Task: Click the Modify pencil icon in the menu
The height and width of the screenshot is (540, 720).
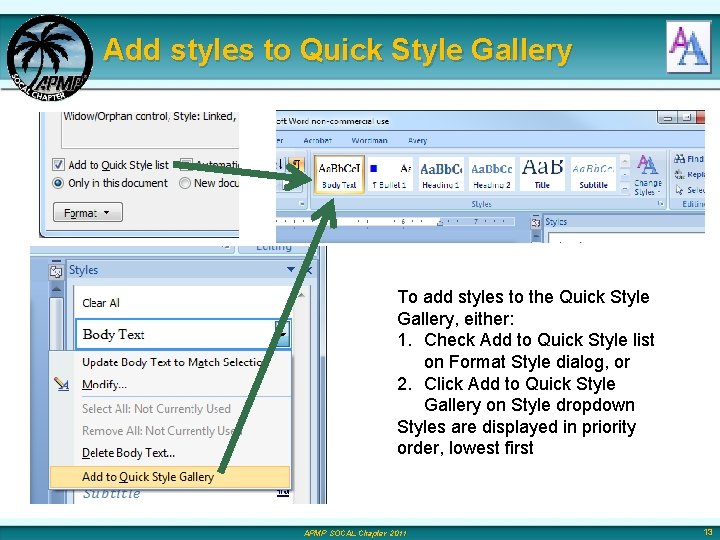Action: tap(61, 384)
